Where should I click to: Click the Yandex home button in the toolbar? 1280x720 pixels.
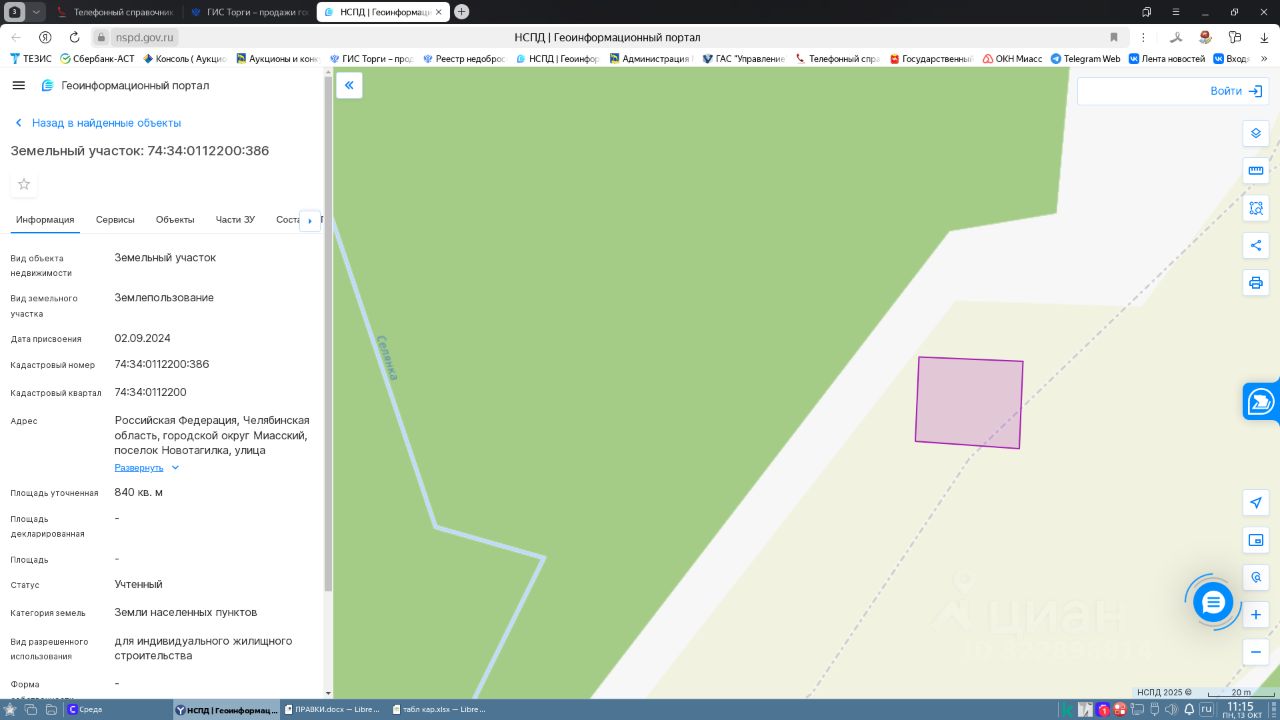pos(45,37)
